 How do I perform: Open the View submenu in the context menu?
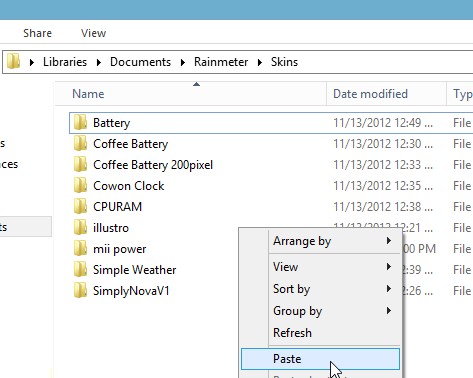tap(320, 267)
